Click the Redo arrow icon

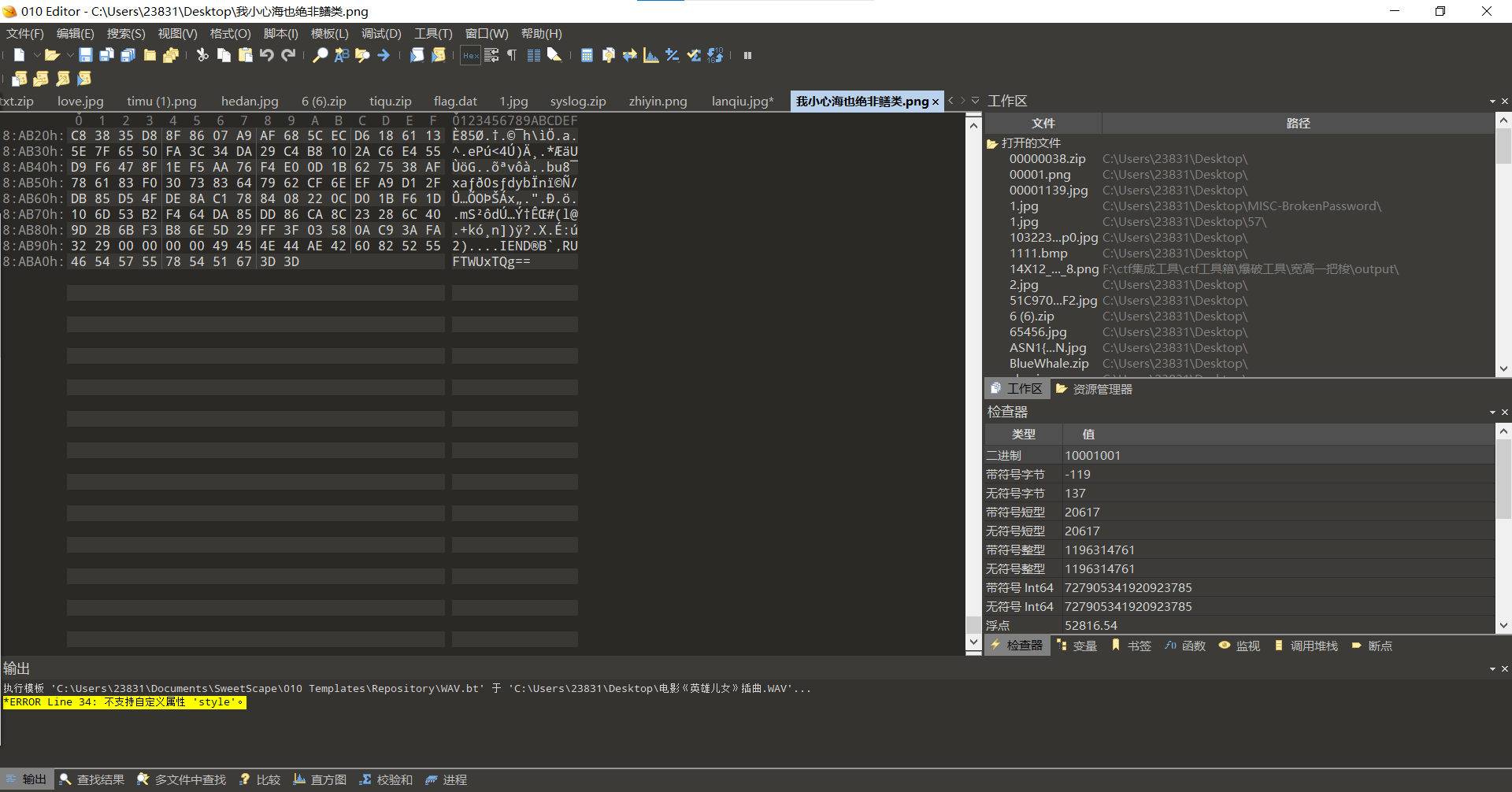coord(288,55)
